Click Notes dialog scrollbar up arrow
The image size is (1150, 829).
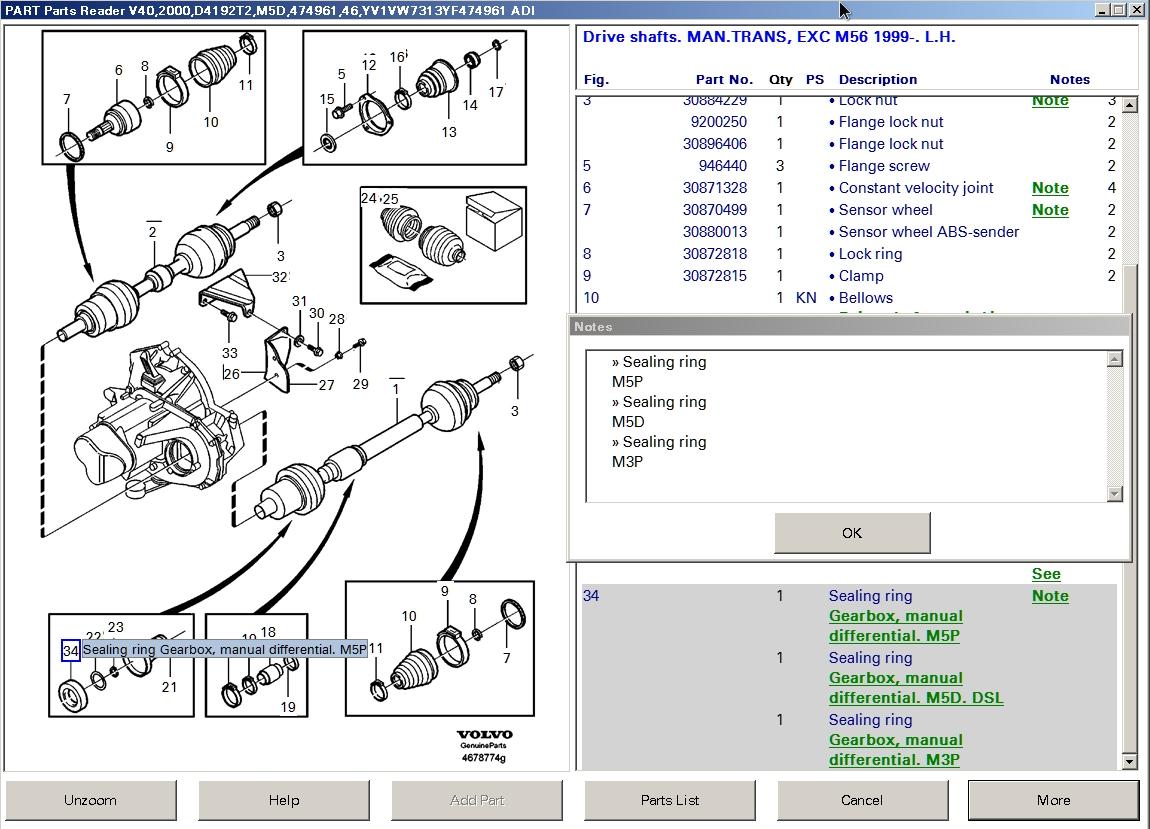1115,359
